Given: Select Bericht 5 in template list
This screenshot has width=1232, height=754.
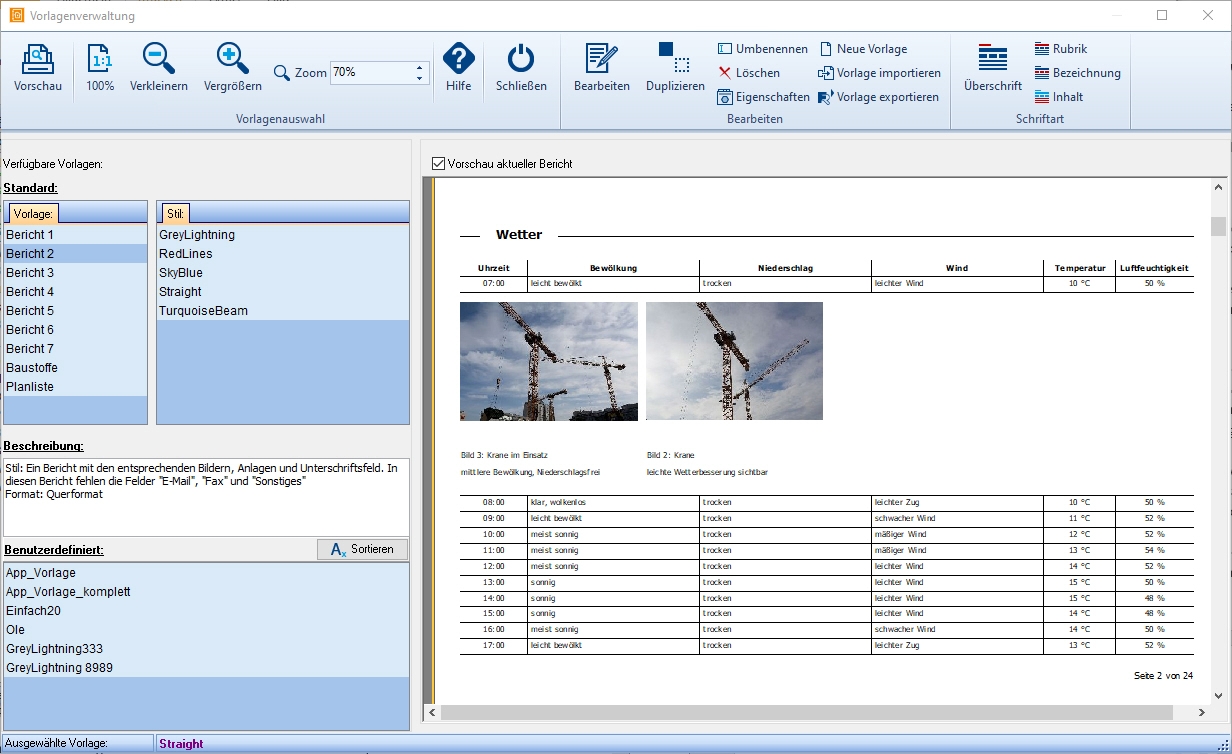Looking at the screenshot, I should click(x=30, y=311).
